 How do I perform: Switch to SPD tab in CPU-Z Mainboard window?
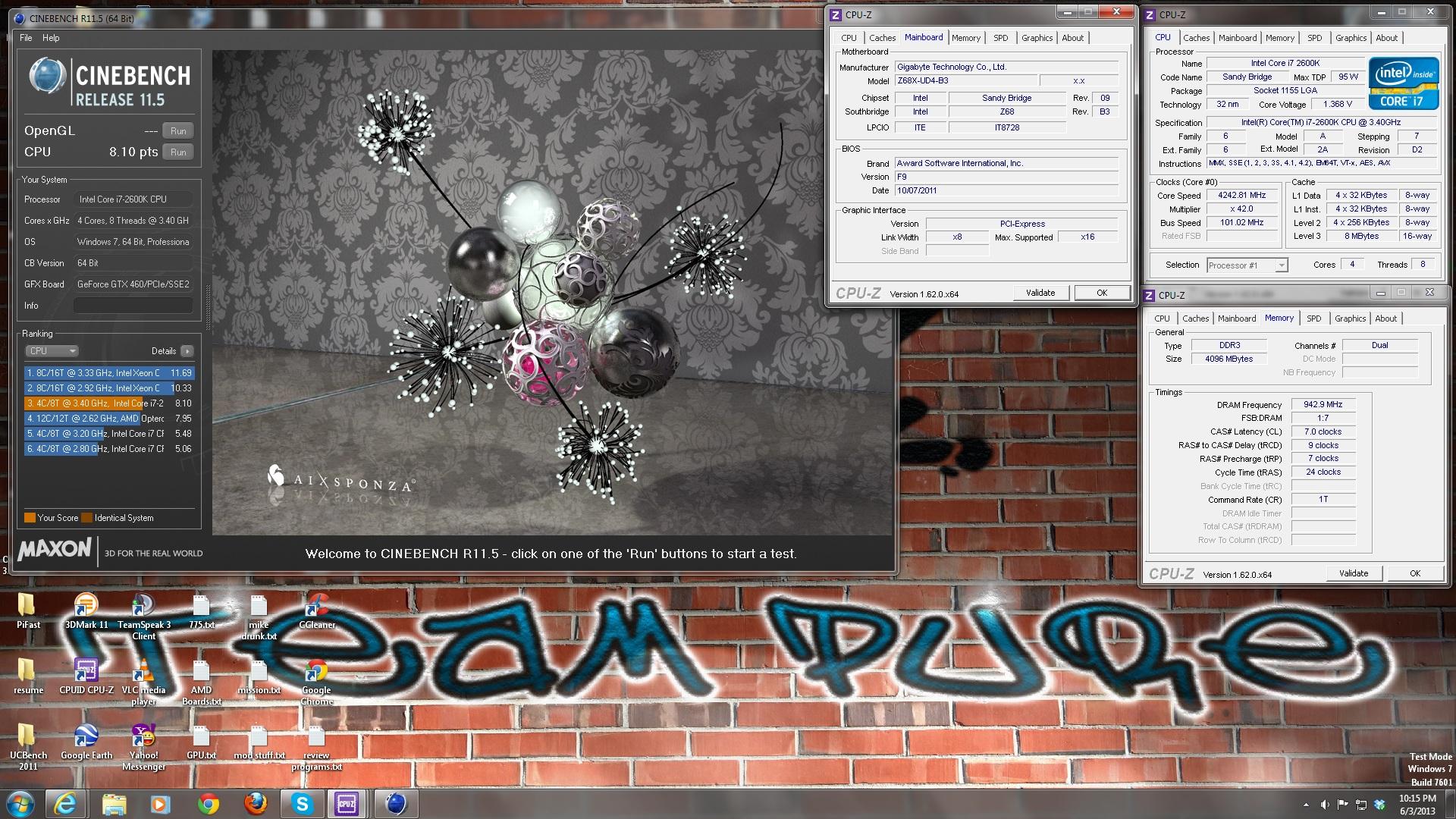1001,38
